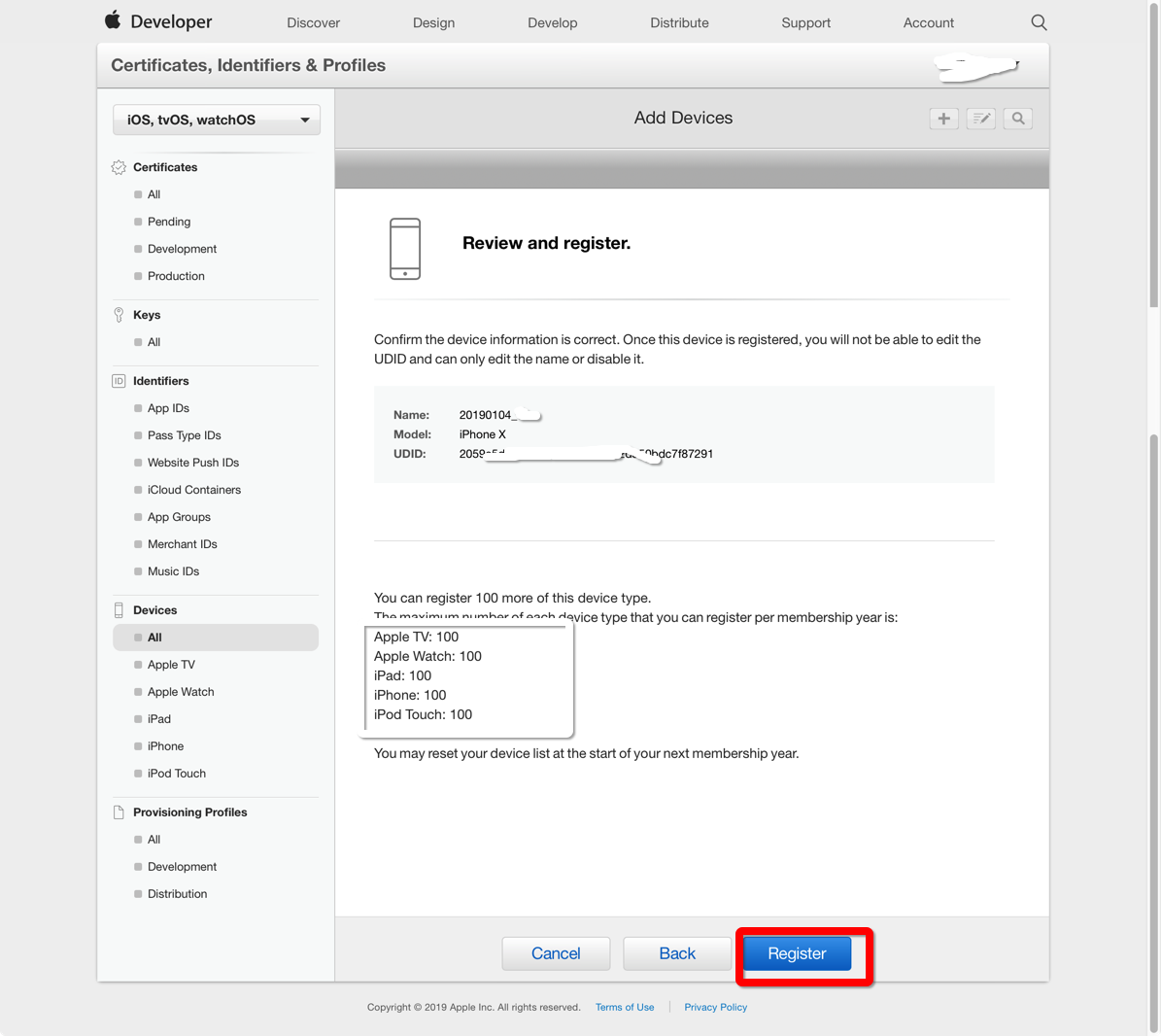This screenshot has width=1161, height=1036.
Task: Select All under Devices
Action: (216, 638)
